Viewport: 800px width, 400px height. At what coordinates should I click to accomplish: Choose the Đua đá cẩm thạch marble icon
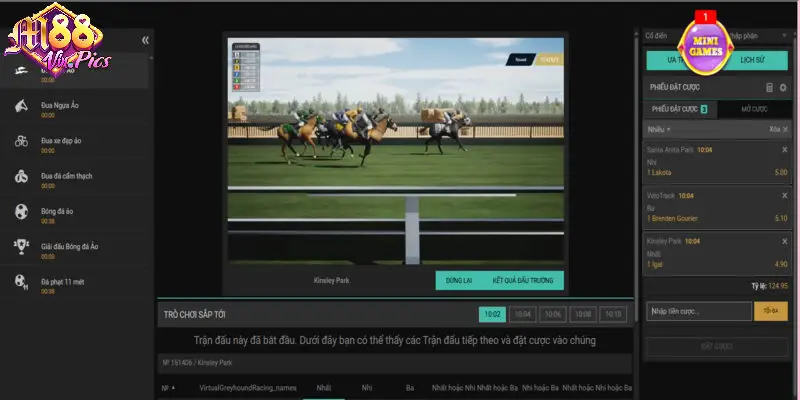pyautogui.click(x=20, y=177)
